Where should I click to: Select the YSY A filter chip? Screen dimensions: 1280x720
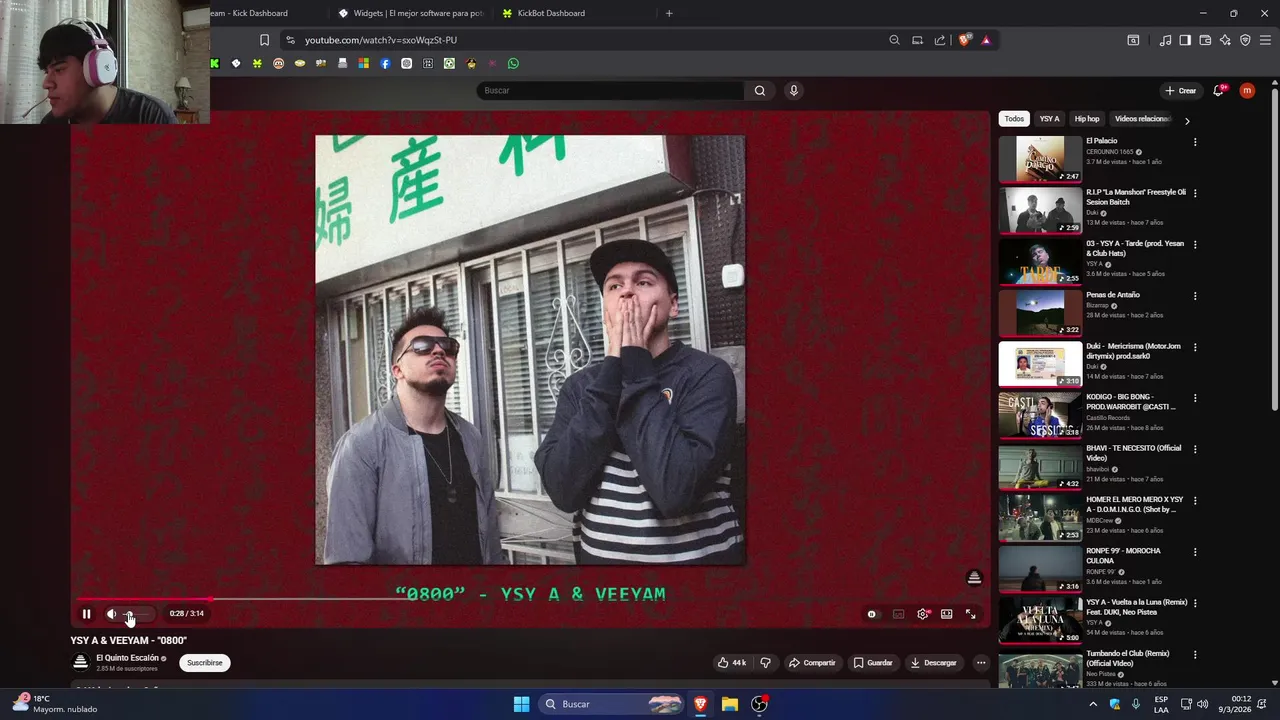pos(1049,119)
